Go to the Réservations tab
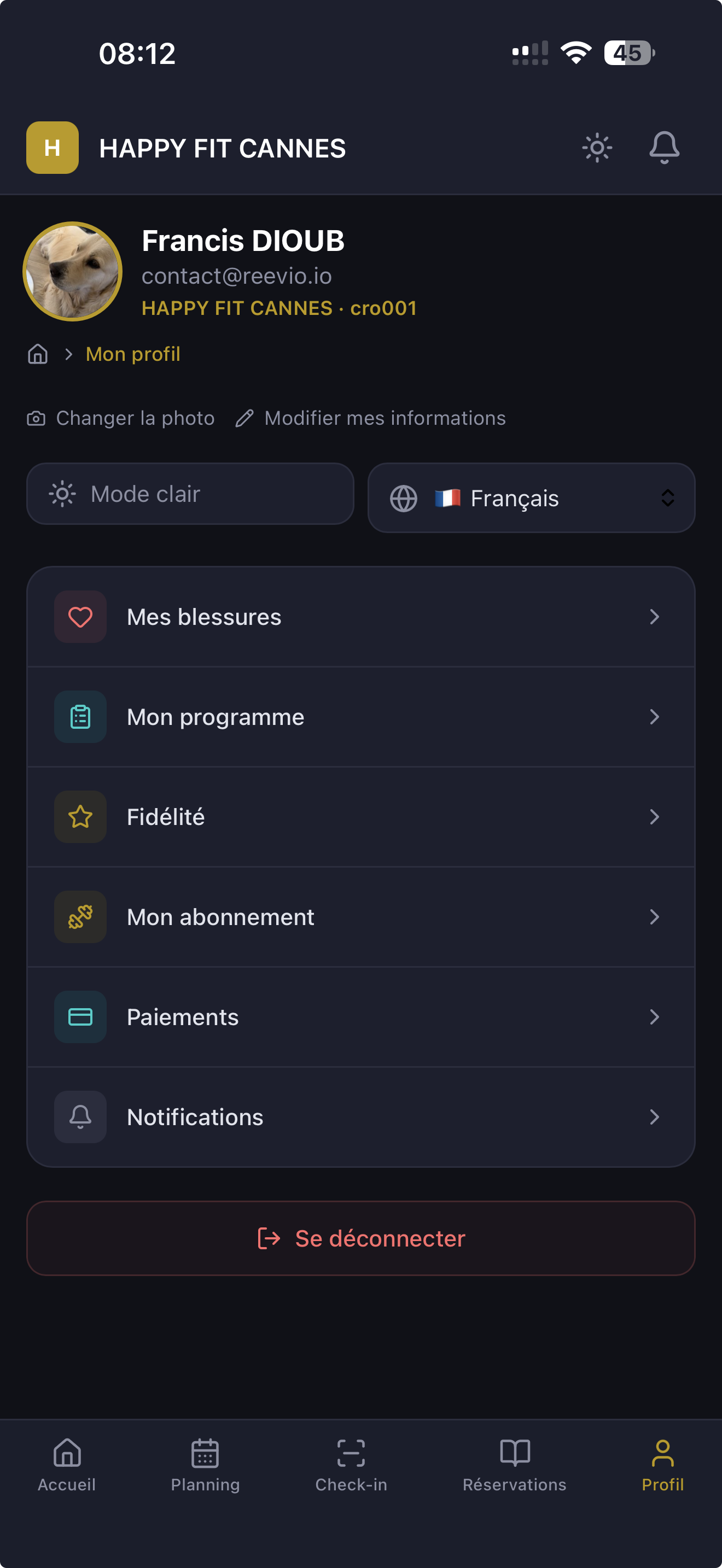The width and height of the screenshot is (722, 1568). pyautogui.click(x=514, y=1465)
